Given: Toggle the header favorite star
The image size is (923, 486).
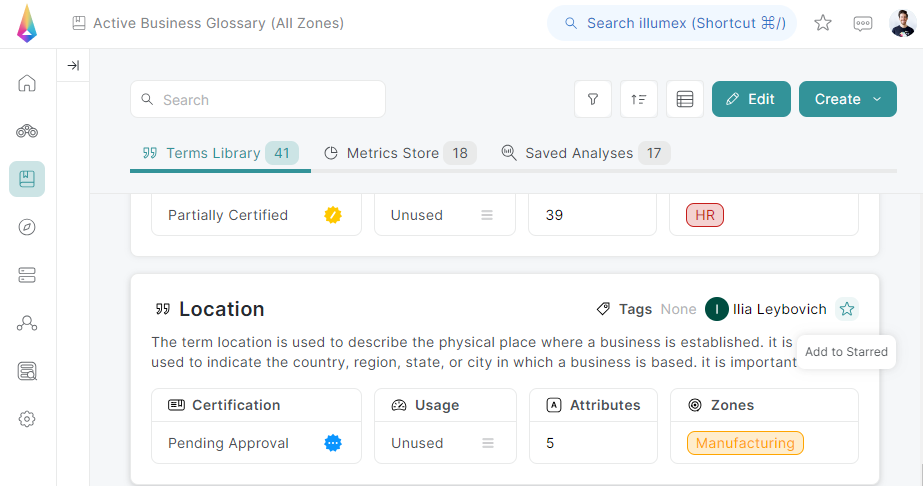Looking at the screenshot, I should [823, 23].
